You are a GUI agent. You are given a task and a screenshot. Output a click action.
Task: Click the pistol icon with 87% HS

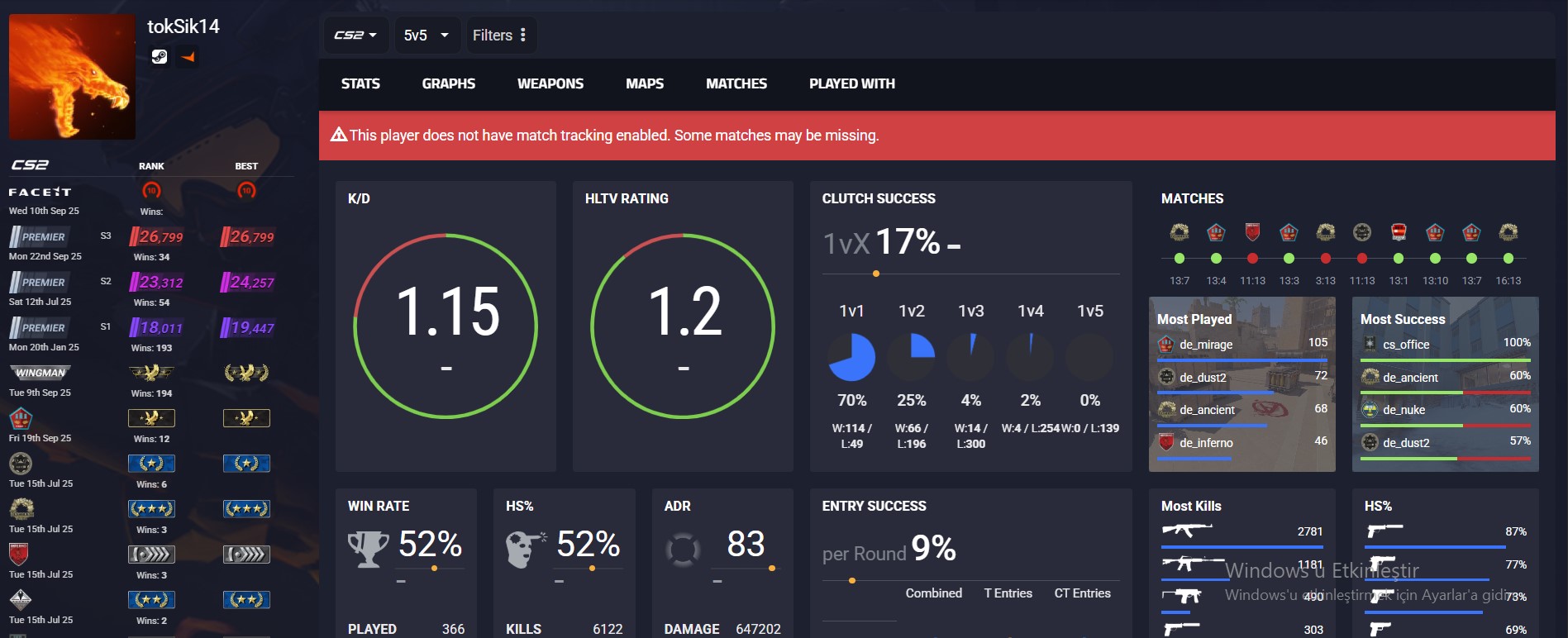(x=1385, y=531)
